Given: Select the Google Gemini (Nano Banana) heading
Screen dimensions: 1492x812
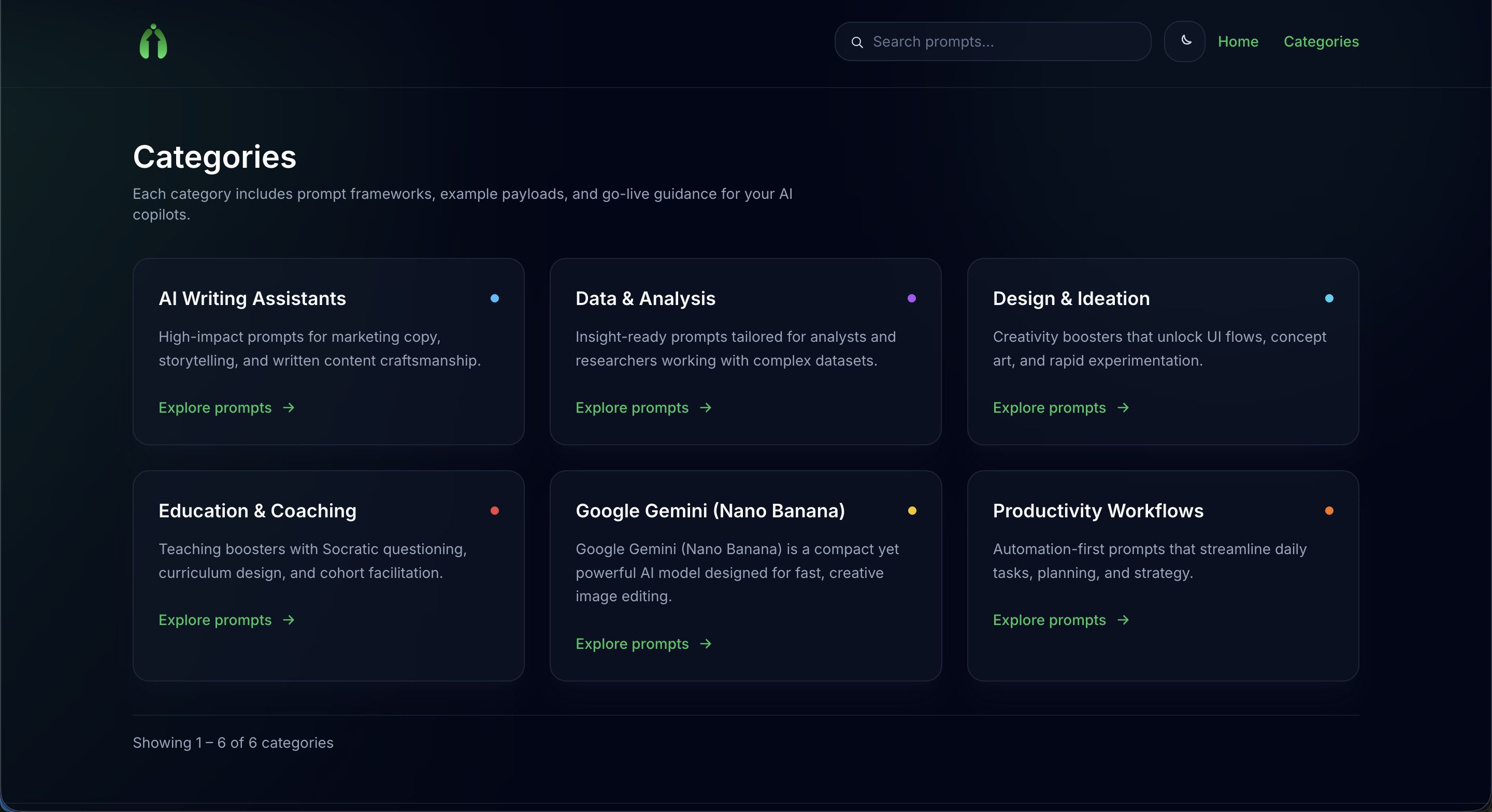Looking at the screenshot, I should coord(710,510).
